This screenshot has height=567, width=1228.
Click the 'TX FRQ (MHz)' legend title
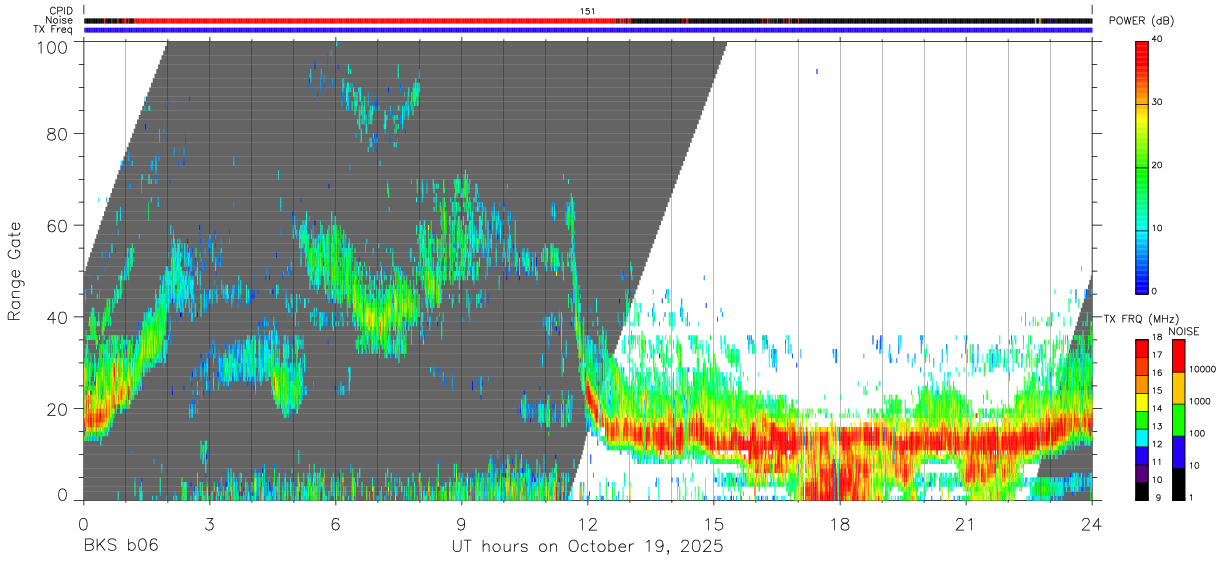click(1141, 318)
